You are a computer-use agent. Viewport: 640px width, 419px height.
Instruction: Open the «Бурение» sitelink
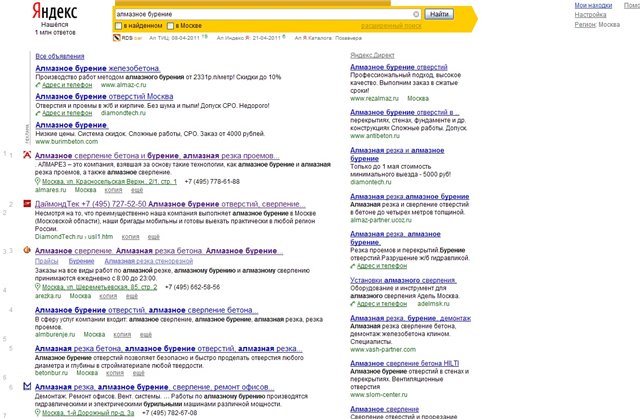(x=81, y=261)
